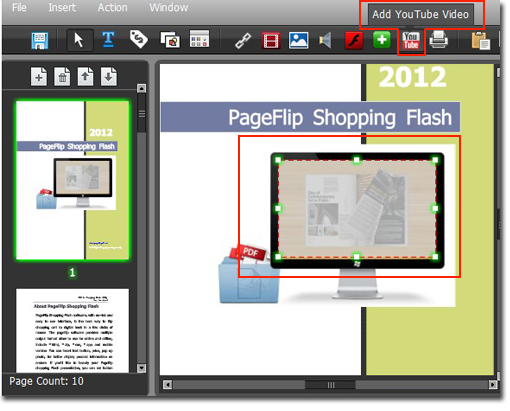Click the price tag icon
Viewport: 510px width, 411px height.
[139, 39]
